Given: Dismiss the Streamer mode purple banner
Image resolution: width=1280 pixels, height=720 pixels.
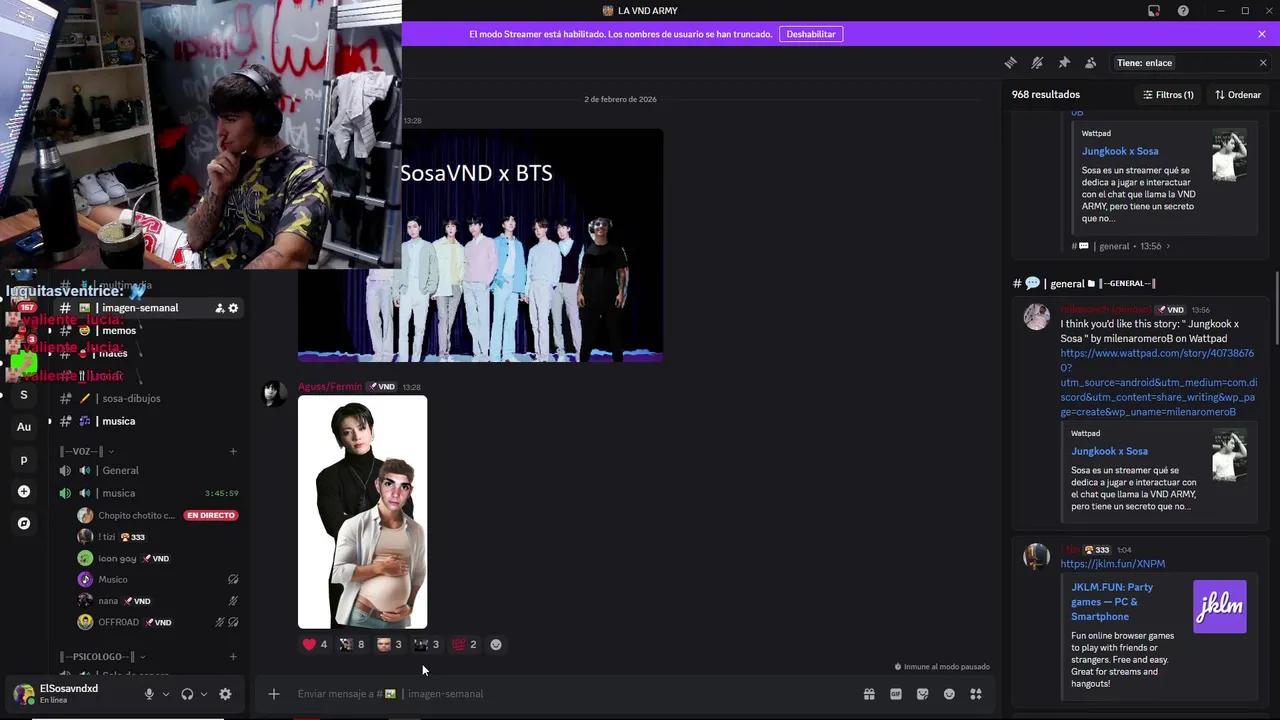Looking at the screenshot, I should 1262,34.
